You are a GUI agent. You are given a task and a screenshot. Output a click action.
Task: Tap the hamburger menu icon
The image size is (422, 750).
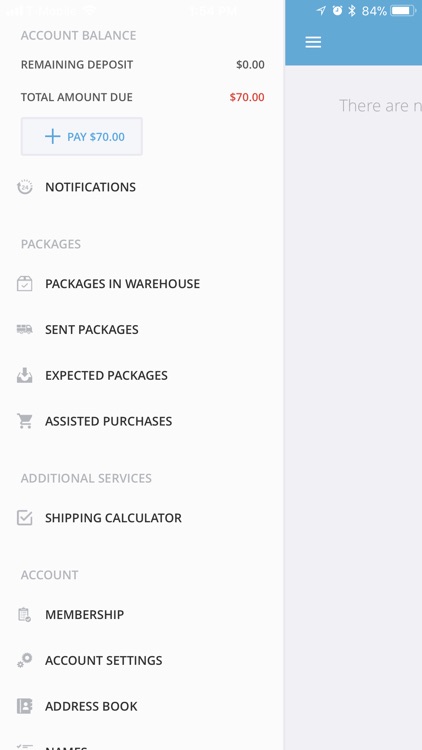tap(313, 42)
